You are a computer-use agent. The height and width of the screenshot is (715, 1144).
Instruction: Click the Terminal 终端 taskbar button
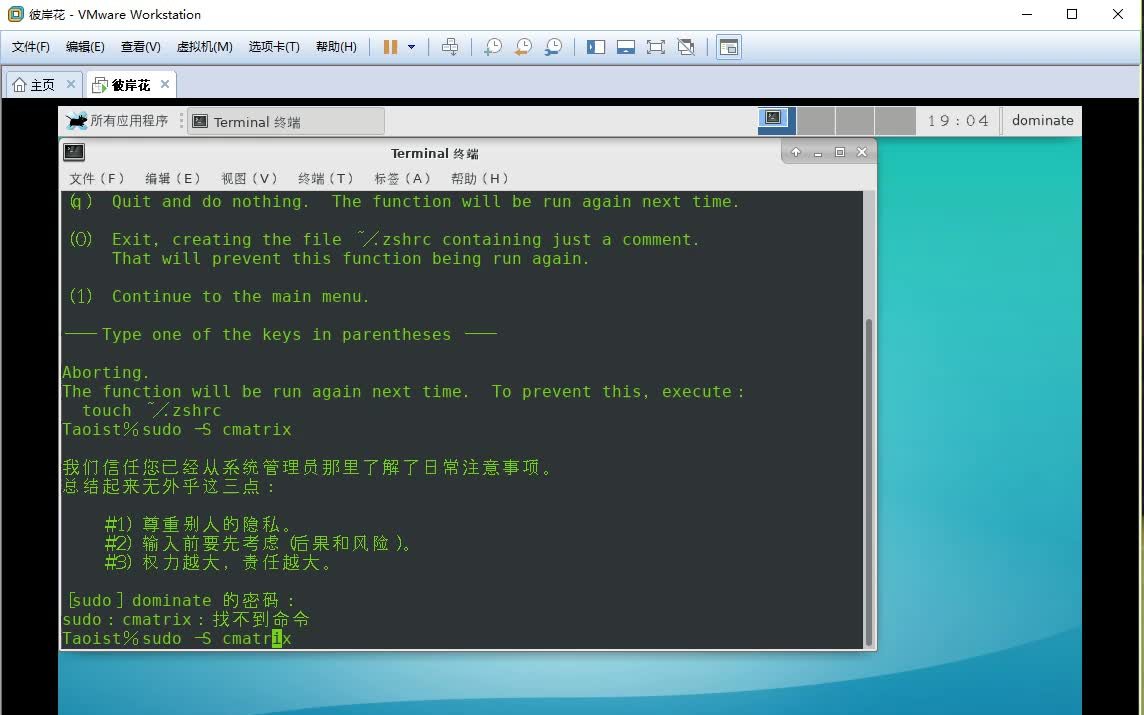click(x=283, y=119)
